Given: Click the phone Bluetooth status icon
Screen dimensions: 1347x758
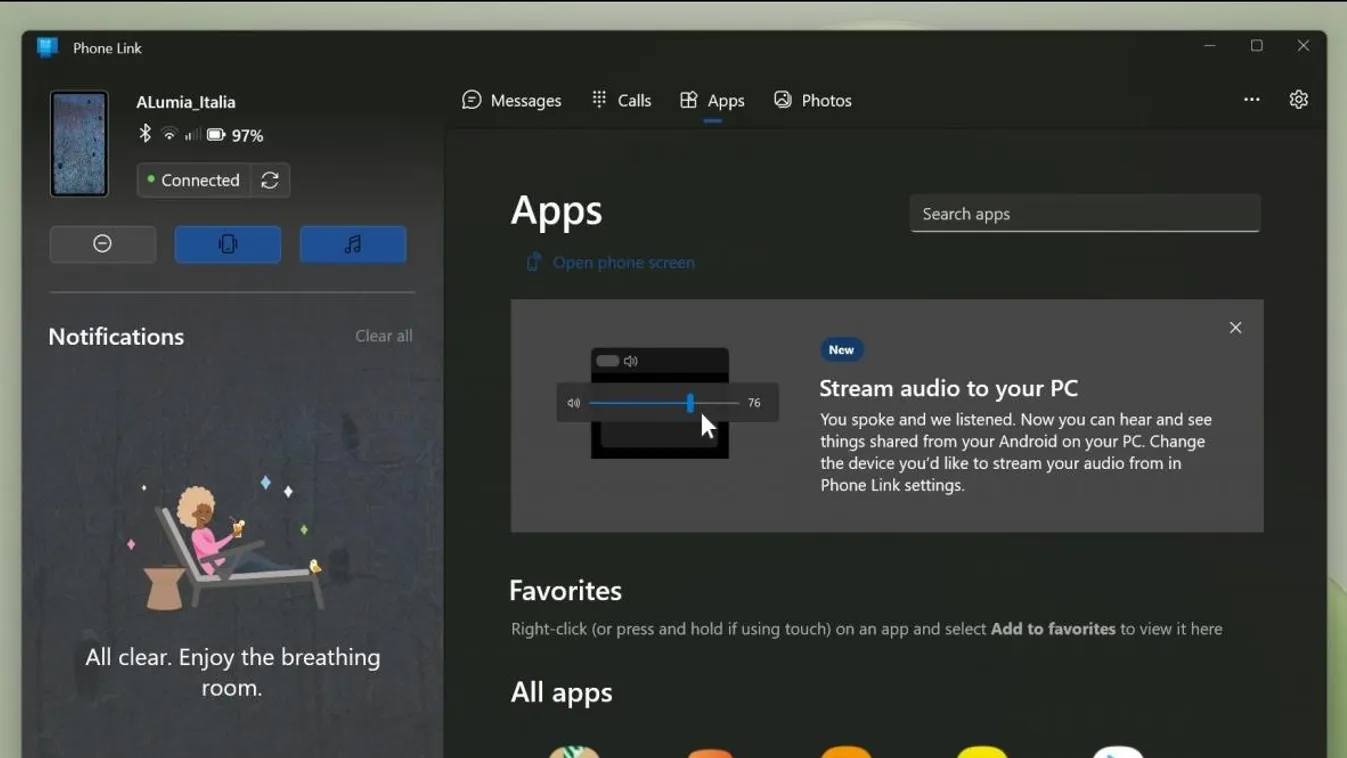Looking at the screenshot, I should click(145, 134).
